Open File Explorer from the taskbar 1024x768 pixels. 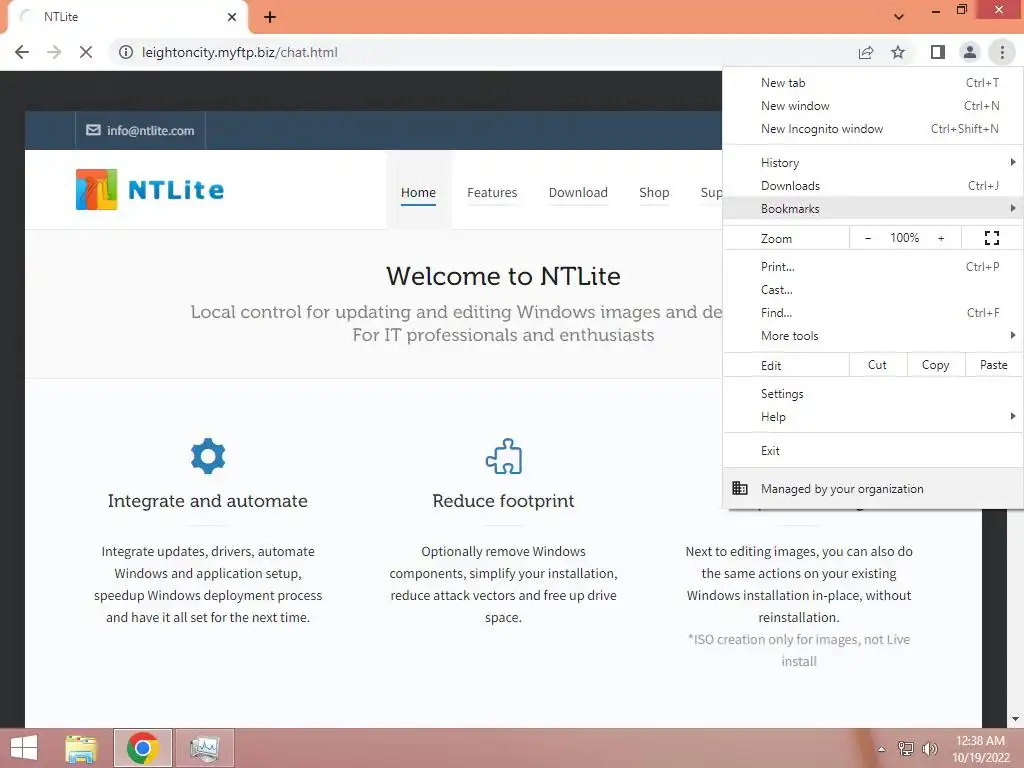[x=81, y=748]
